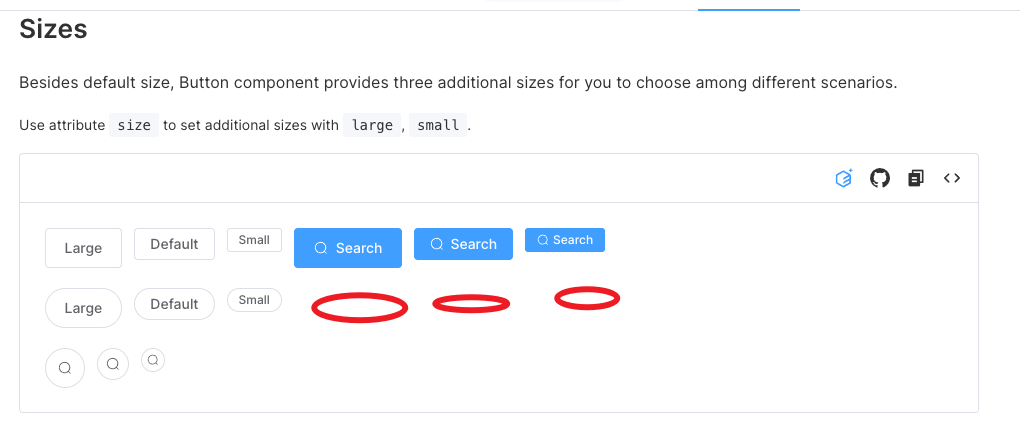This screenshot has height=422, width=1020.
Task: Click the square-cornered Large button
Action: [x=83, y=248]
